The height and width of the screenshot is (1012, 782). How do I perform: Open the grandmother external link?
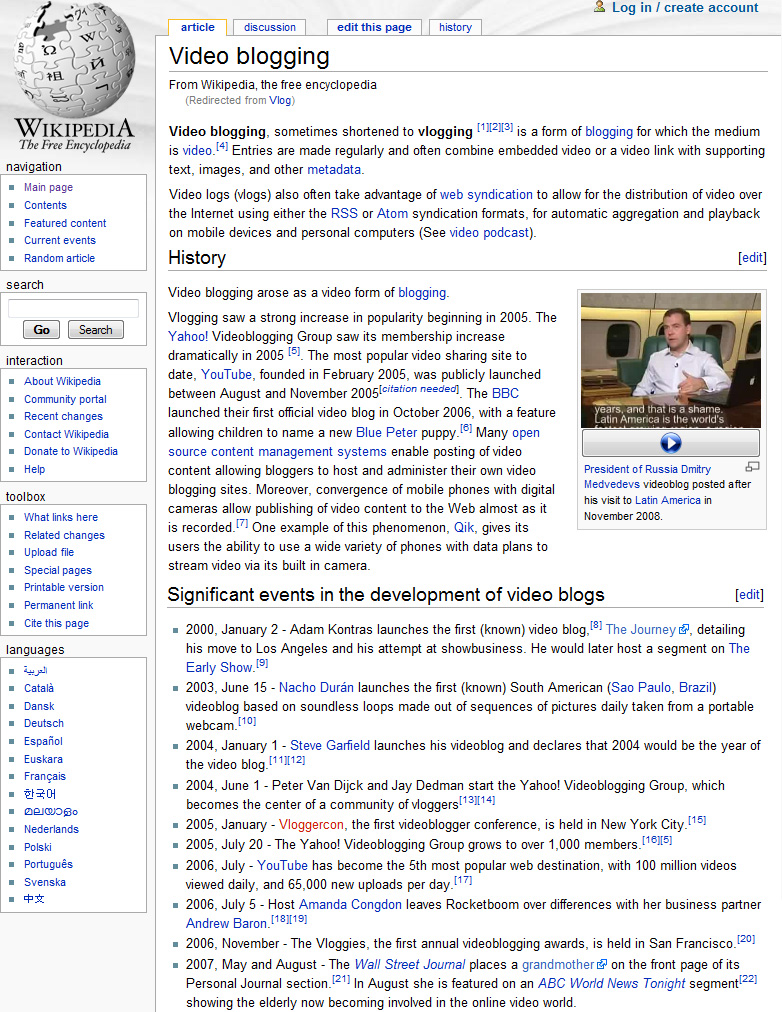pyautogui.click(x=564, y=964)
